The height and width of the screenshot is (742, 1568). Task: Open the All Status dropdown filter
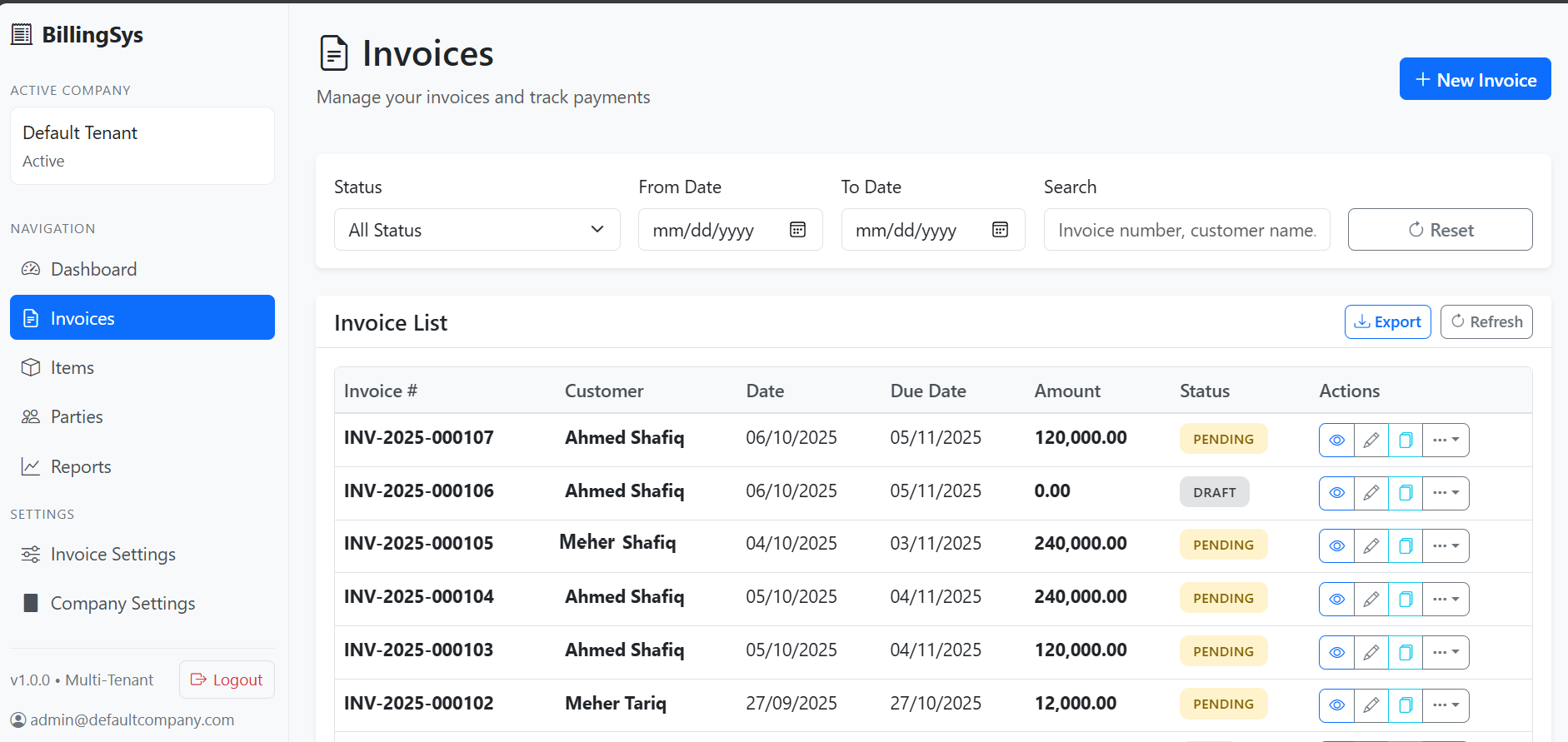click(x=477, y=230)
